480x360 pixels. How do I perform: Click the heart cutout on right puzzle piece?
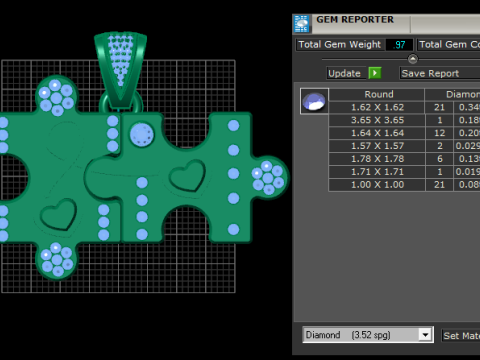point(187,176)
